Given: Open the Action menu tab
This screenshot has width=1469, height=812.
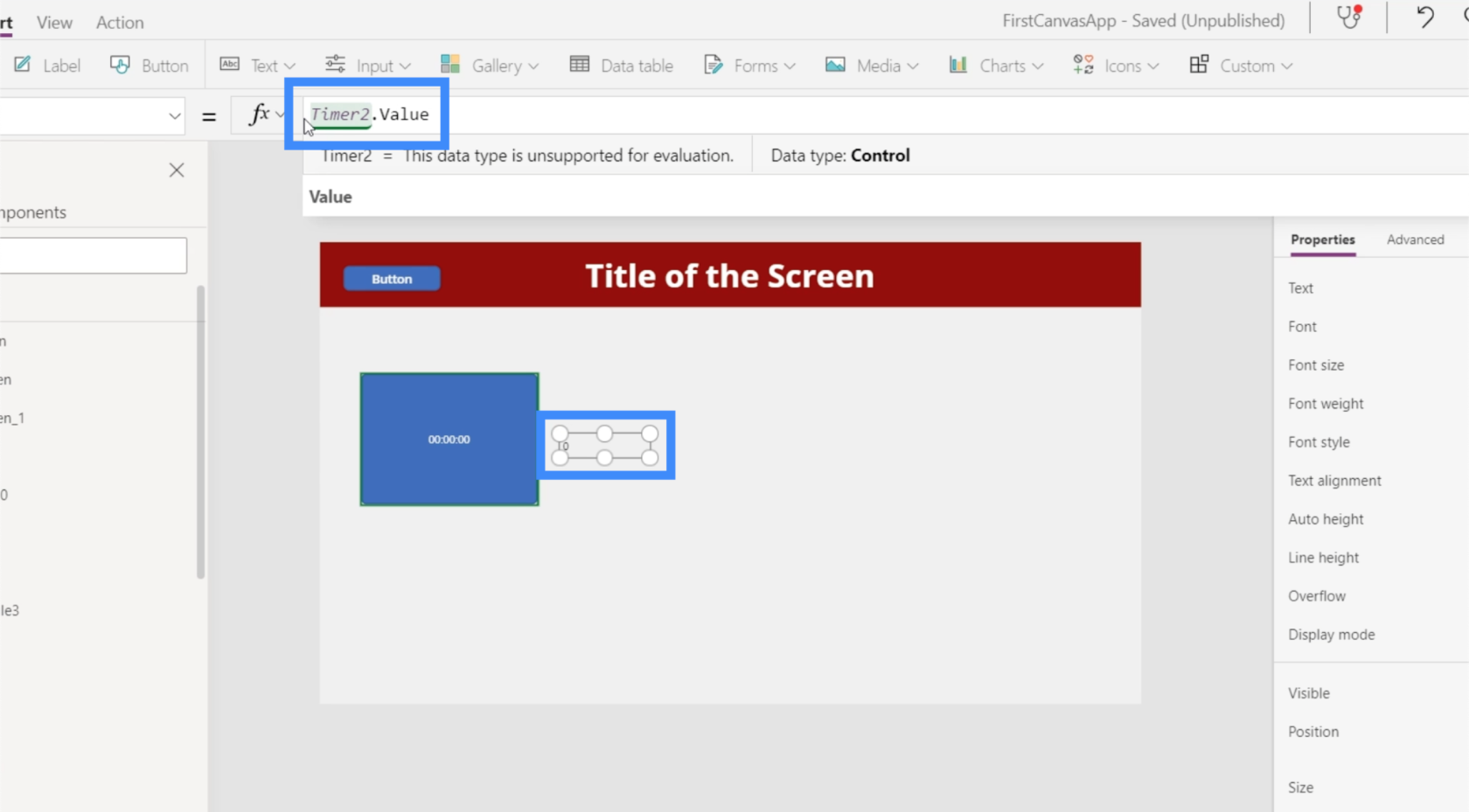Looking at the screenshot, I should (x=120, y=23).
